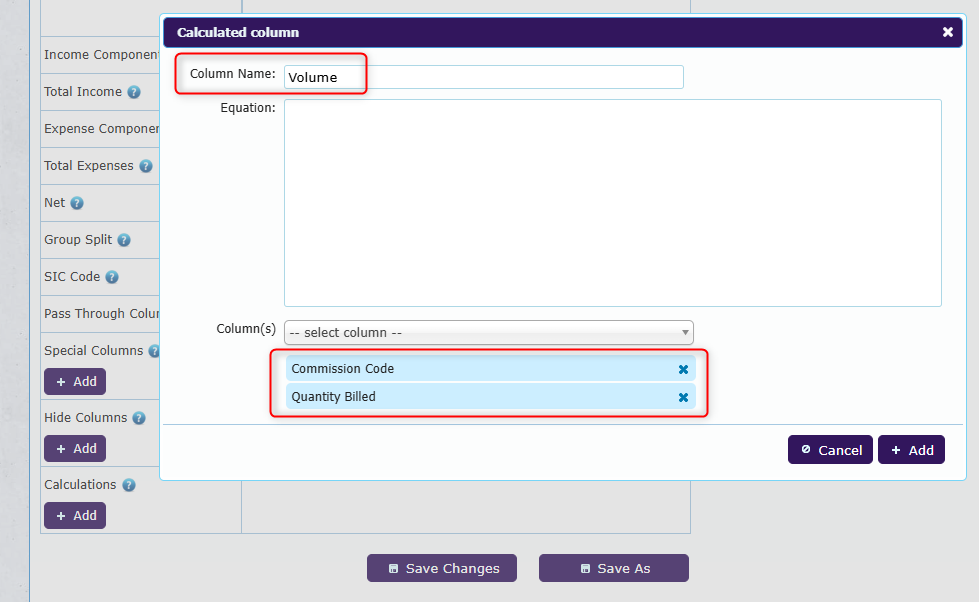The width and height of the screenshot is (979, 602).
Task: Add a new Calculations entry
Action: click(75, 515)
